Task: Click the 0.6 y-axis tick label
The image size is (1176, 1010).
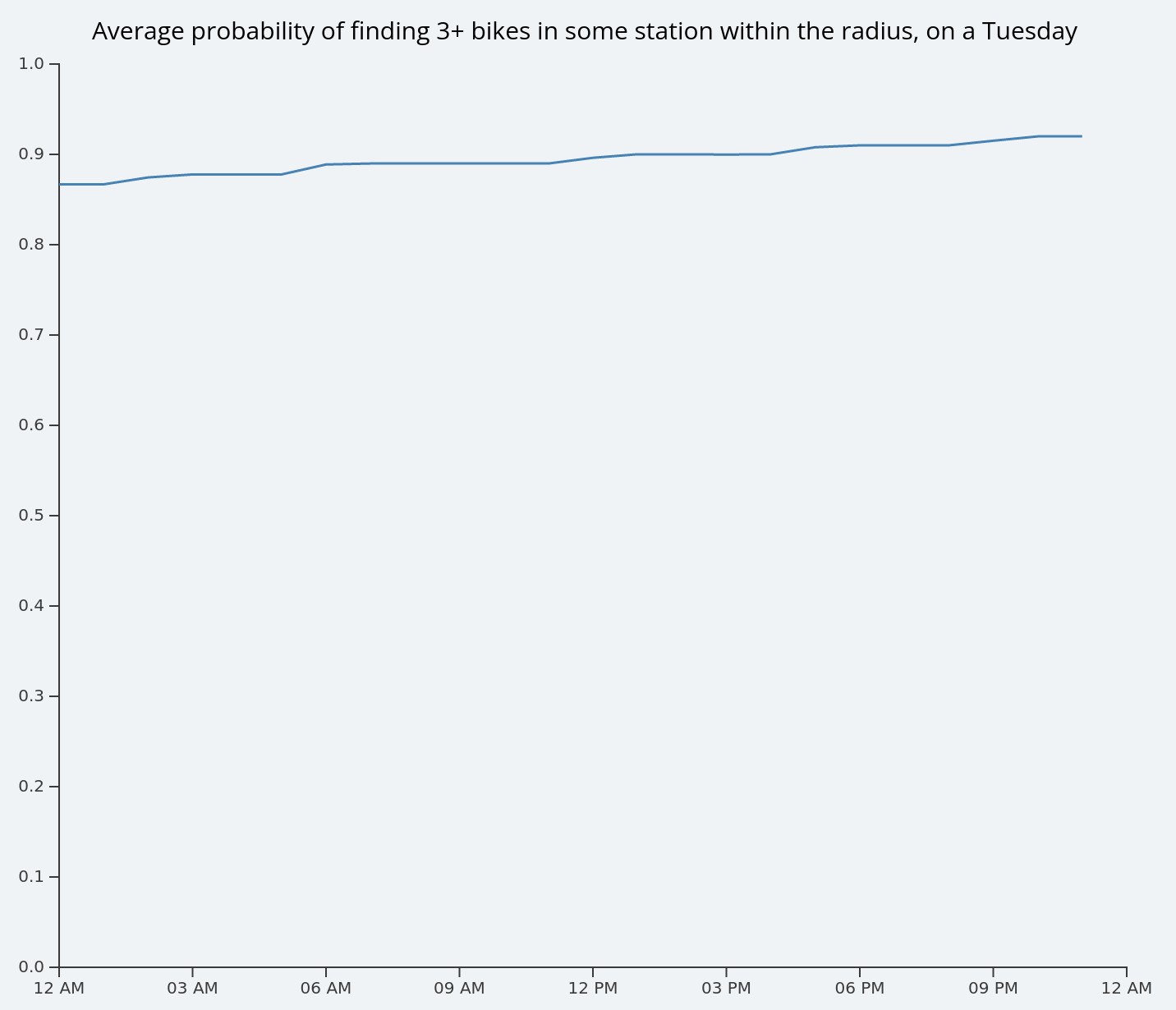Action: [30, 425]
